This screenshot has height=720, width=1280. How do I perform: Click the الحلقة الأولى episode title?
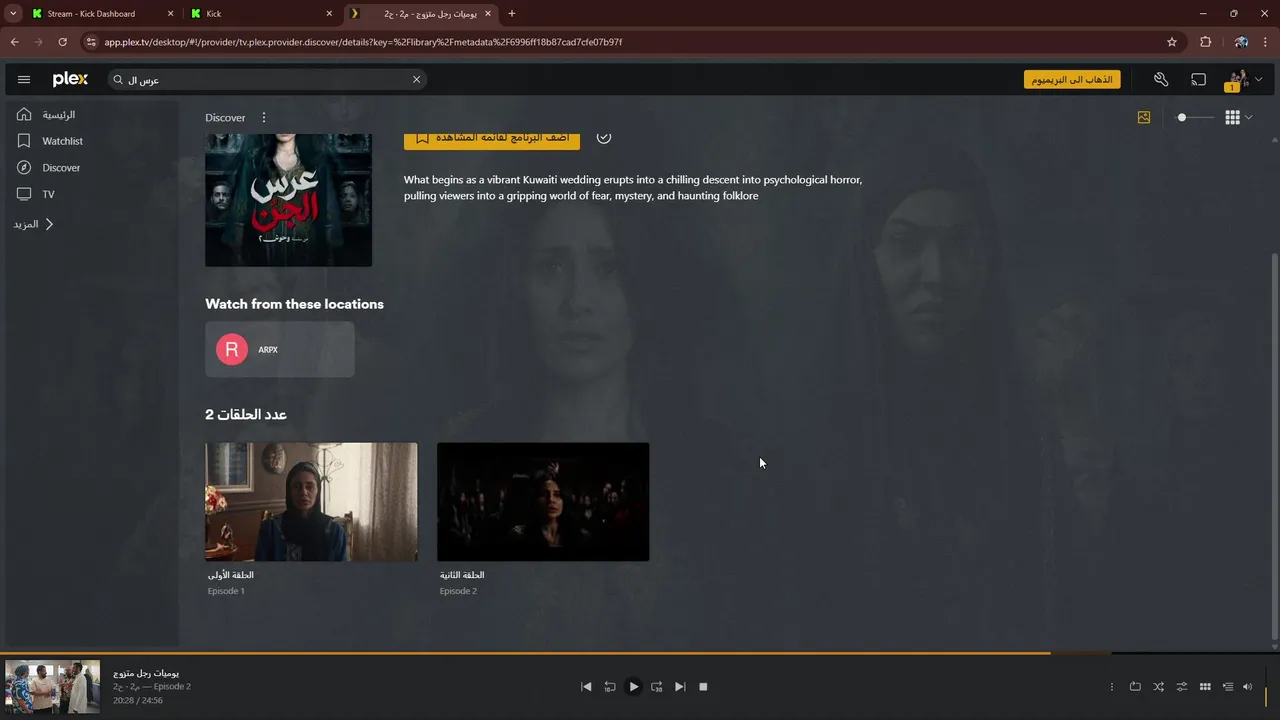230,575
